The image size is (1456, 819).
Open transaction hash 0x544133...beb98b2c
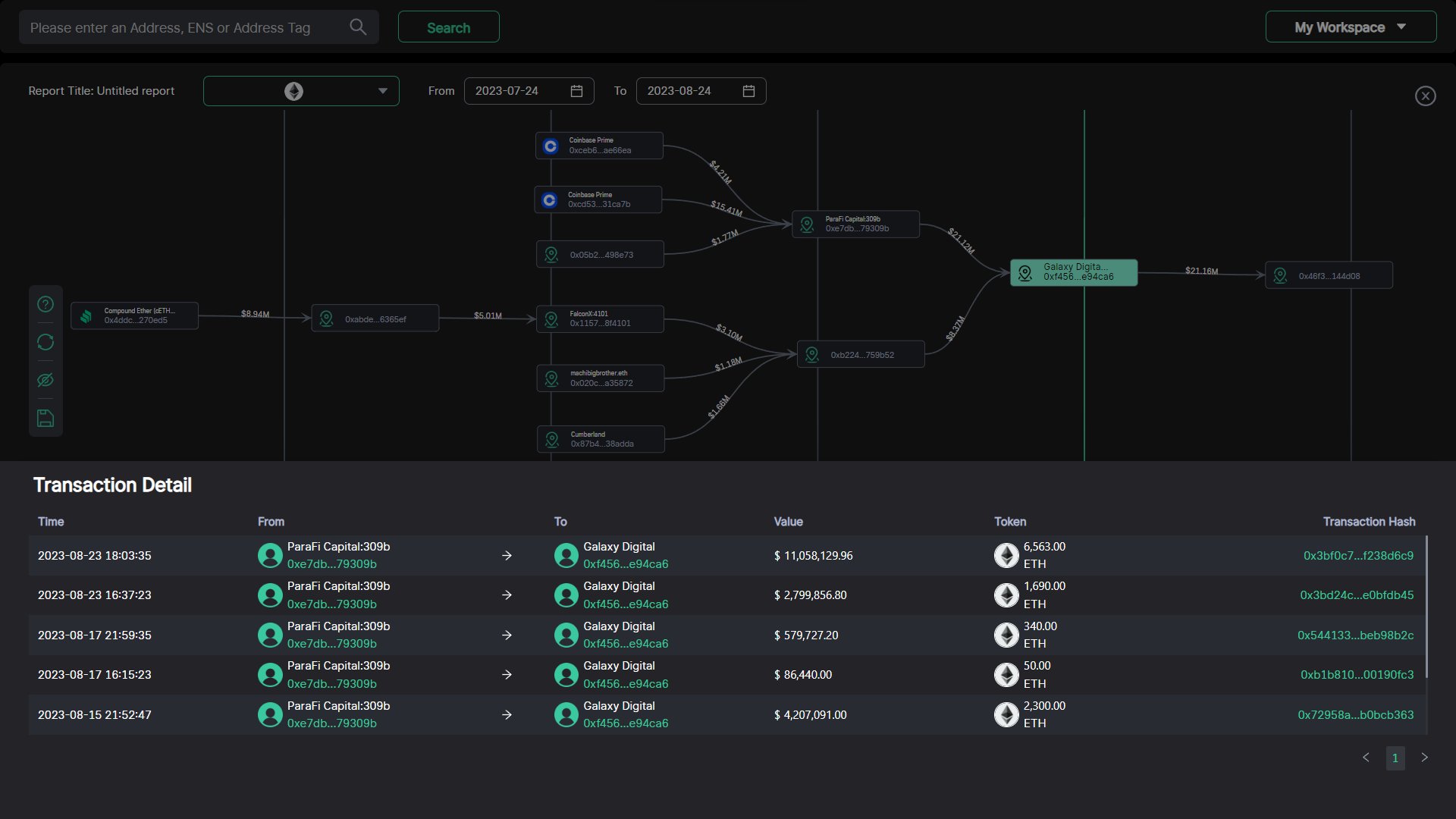pos(1355,635)
